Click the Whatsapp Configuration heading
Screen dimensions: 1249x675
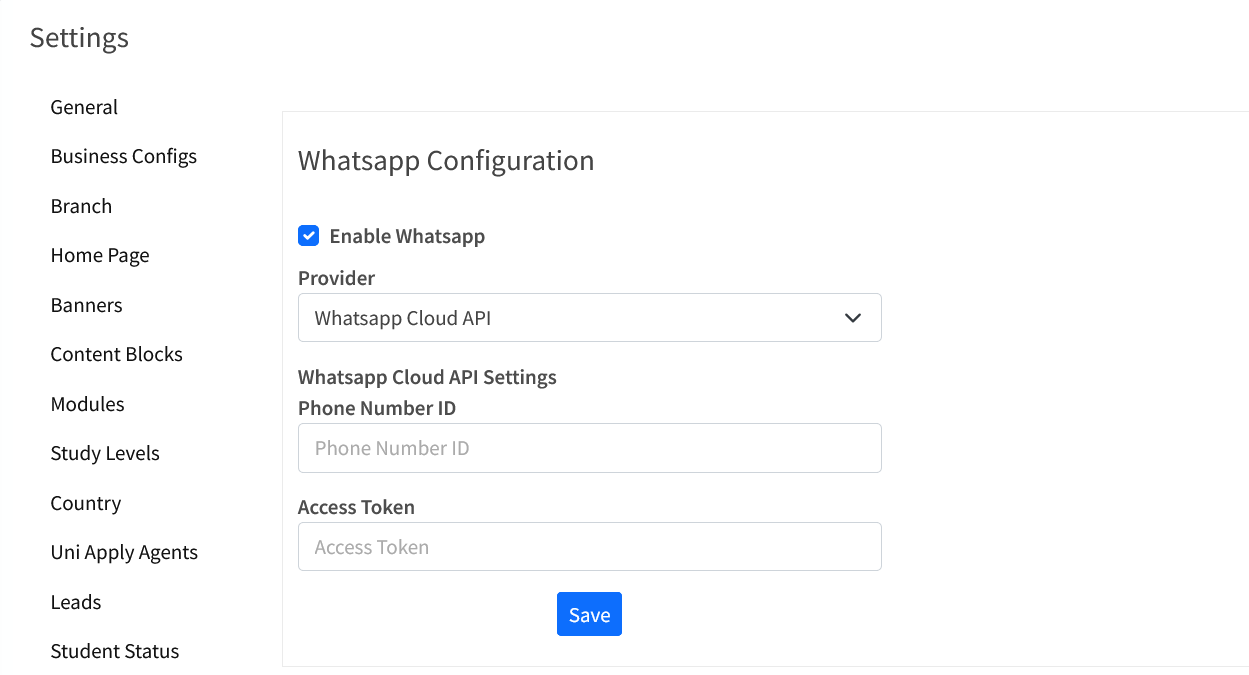(x=446, y=160)
